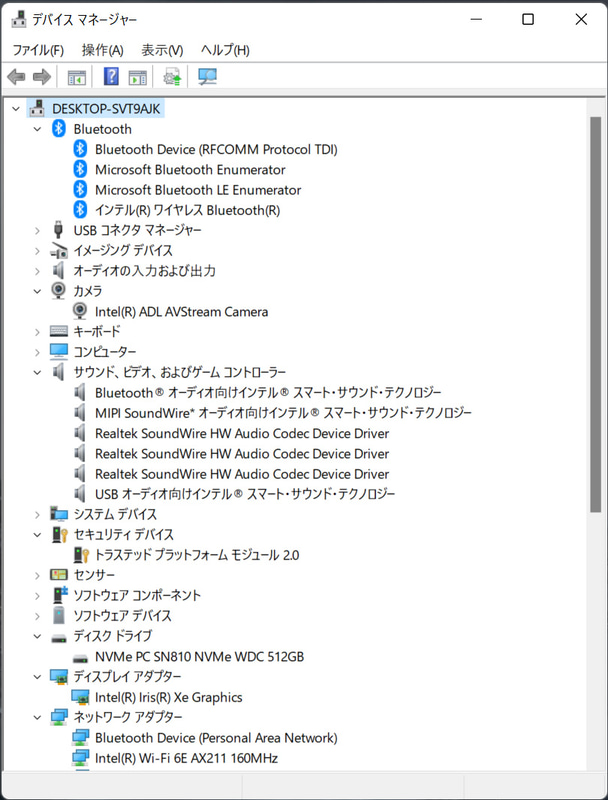Click the Device Manager title bar icon
608x800 pixels.
[19, 19]
